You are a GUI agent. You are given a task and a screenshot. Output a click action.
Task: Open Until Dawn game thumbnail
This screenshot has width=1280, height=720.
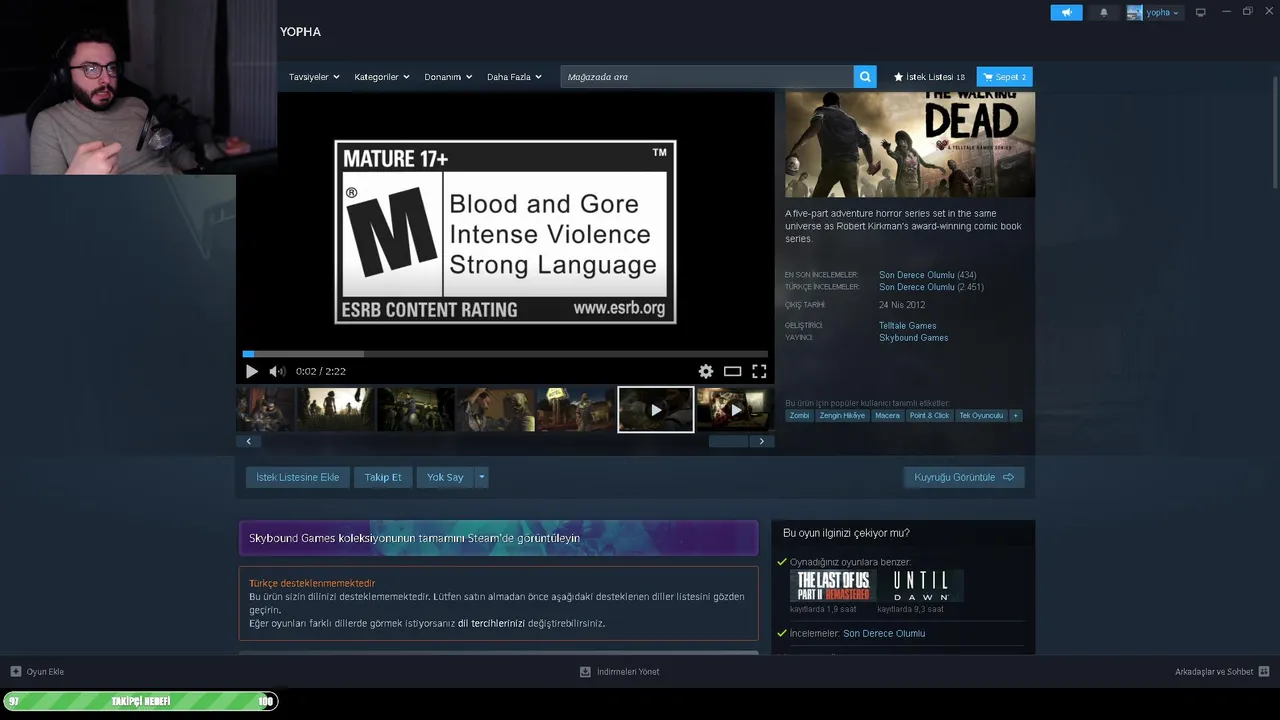(x=921, y=585)
